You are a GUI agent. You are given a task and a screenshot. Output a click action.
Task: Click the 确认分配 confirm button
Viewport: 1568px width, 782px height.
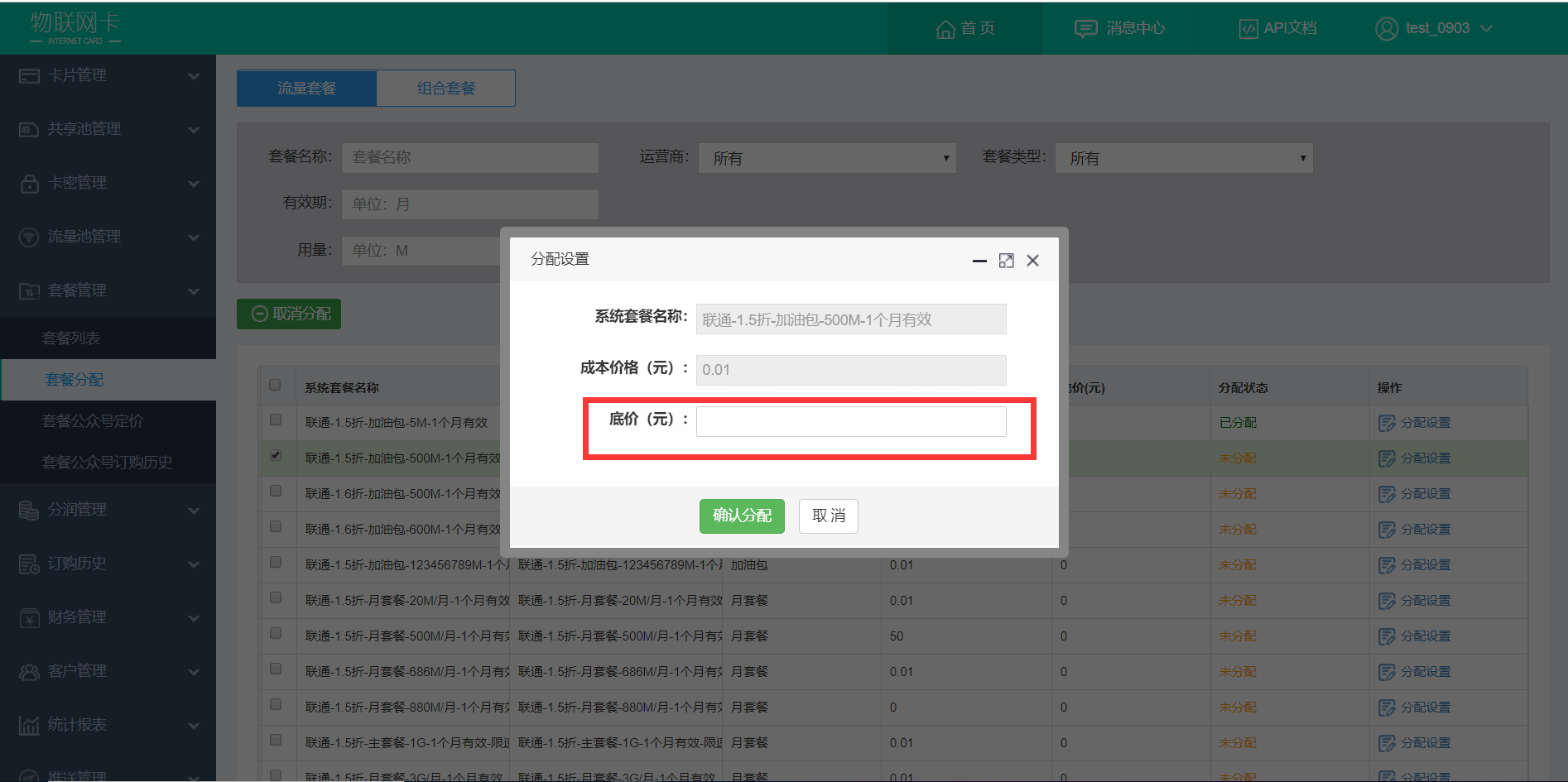tap(742, 516)
